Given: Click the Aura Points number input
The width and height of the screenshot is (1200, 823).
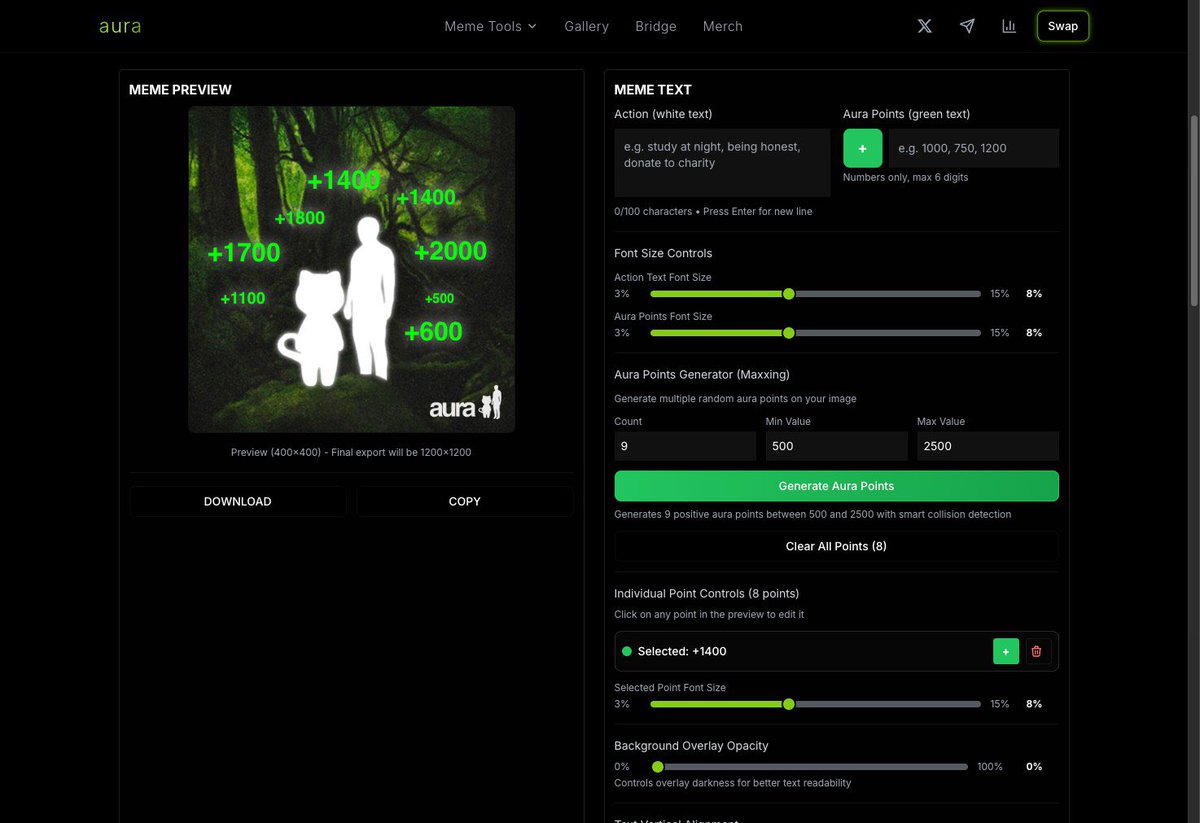Looking at the screenshot, I should (x=974, y=148).
